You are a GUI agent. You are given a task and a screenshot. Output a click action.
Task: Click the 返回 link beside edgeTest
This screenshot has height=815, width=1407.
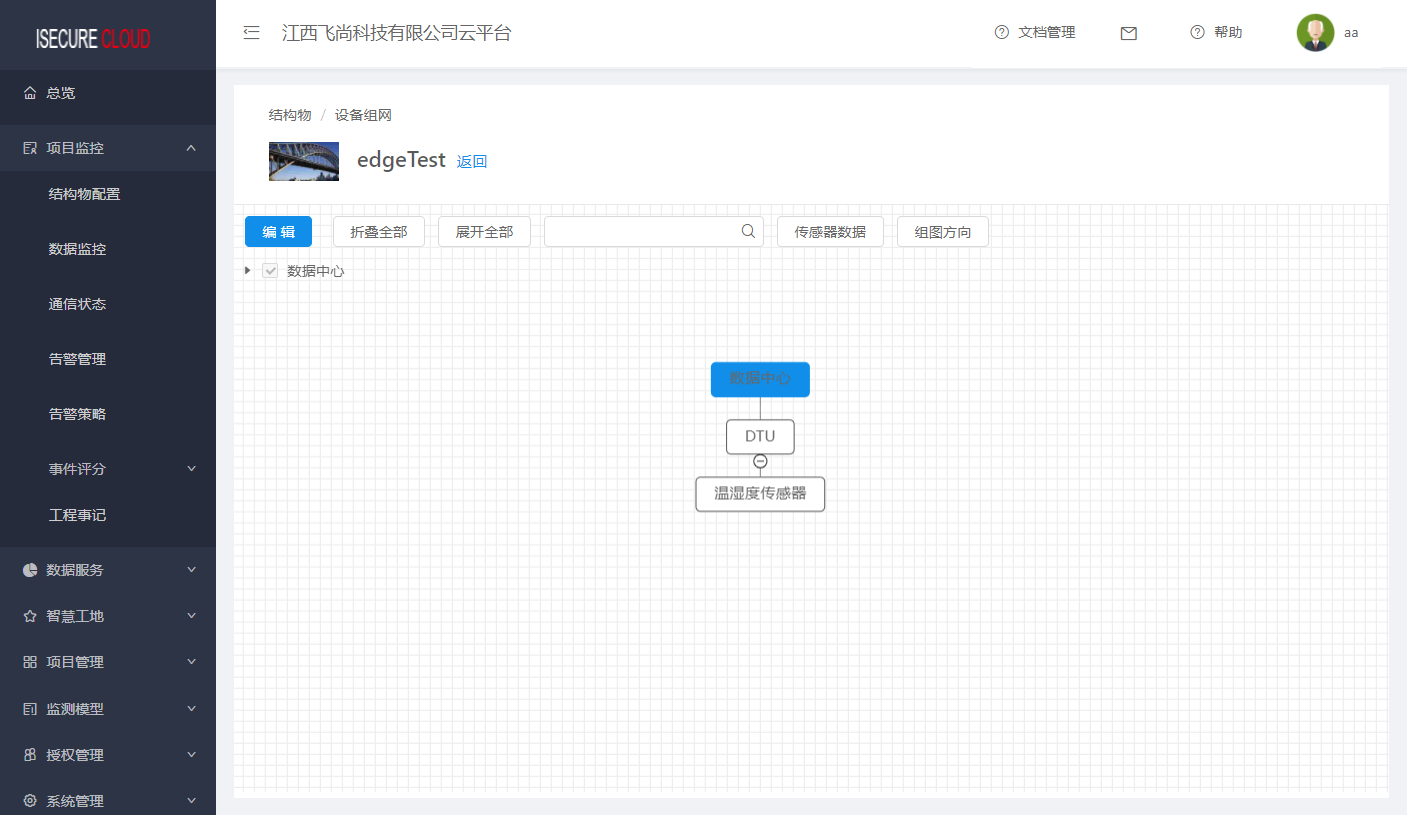[x=472, y=162]
